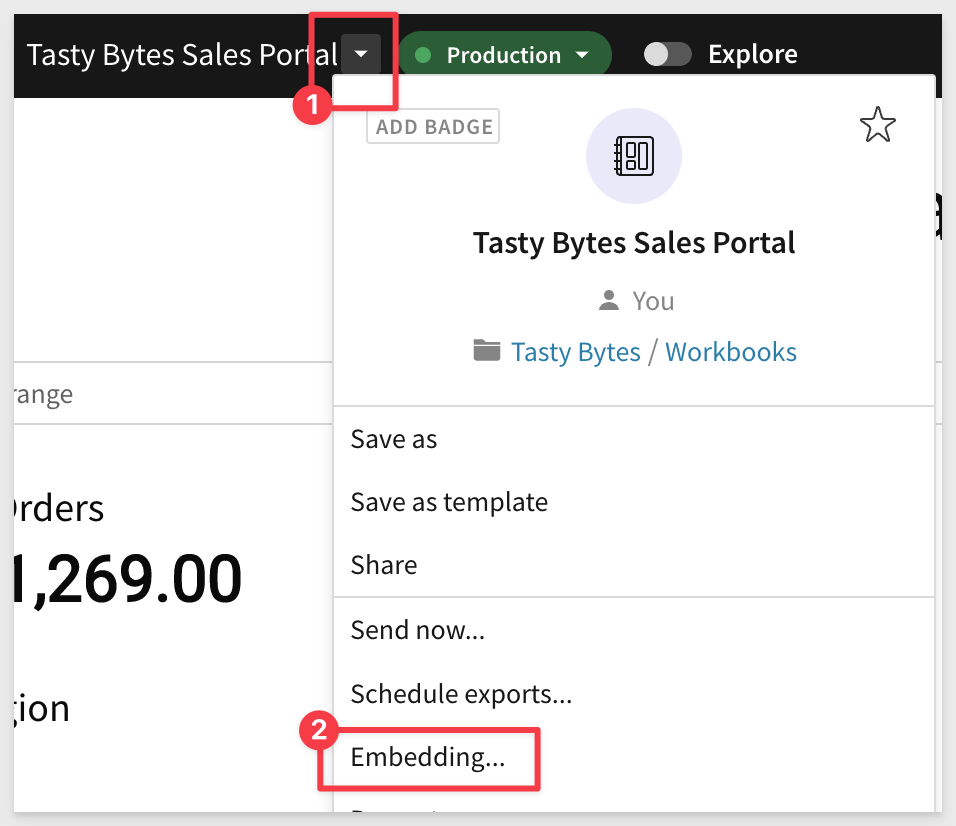956x826 pixels.
Task: Click the folder icon beside Tasty Bytes
Action: 487,351
